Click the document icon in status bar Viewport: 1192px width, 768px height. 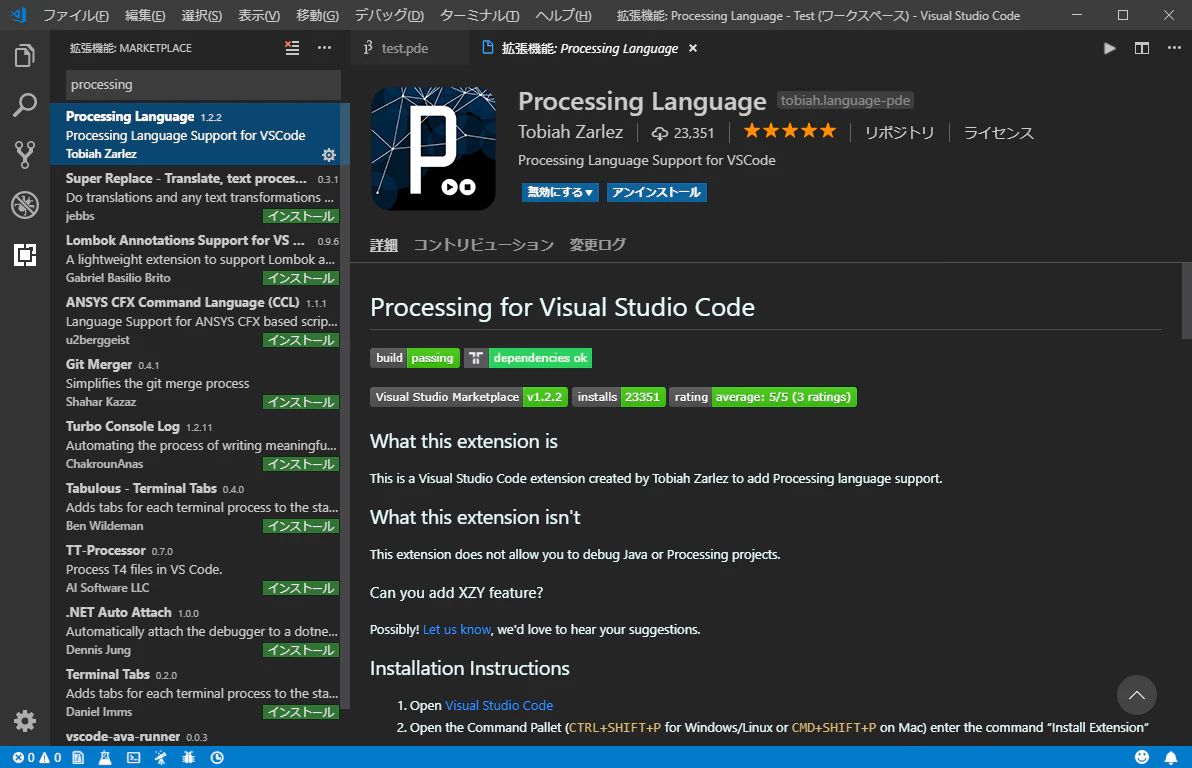(x=78, y=757)
